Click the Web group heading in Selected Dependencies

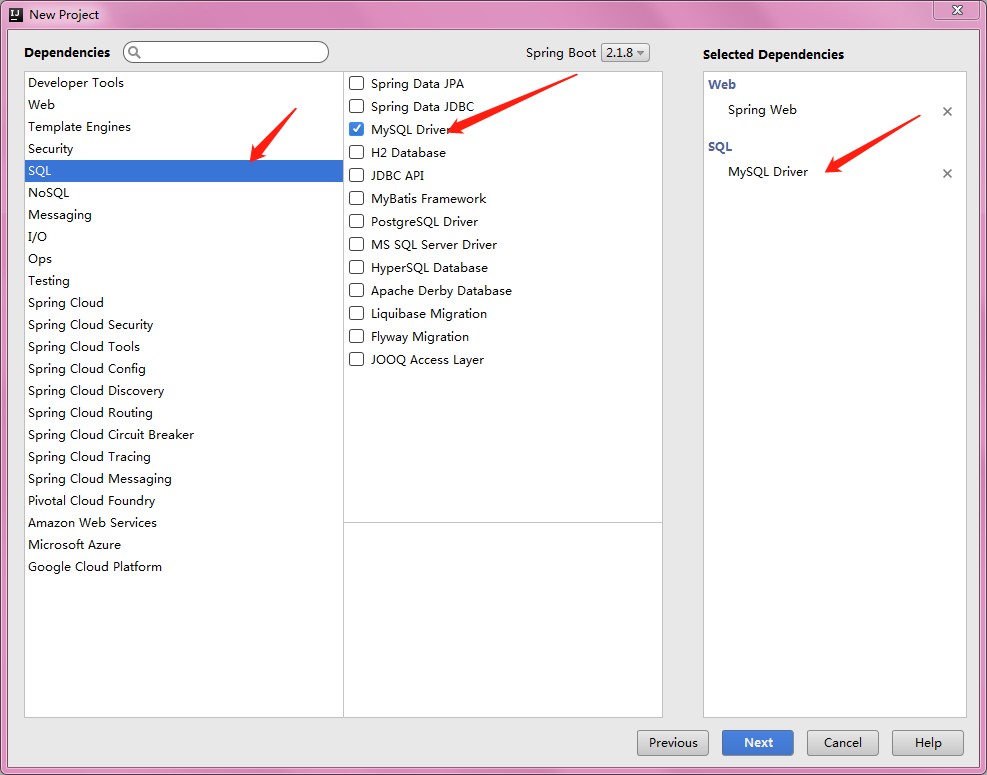coord(721,84)
